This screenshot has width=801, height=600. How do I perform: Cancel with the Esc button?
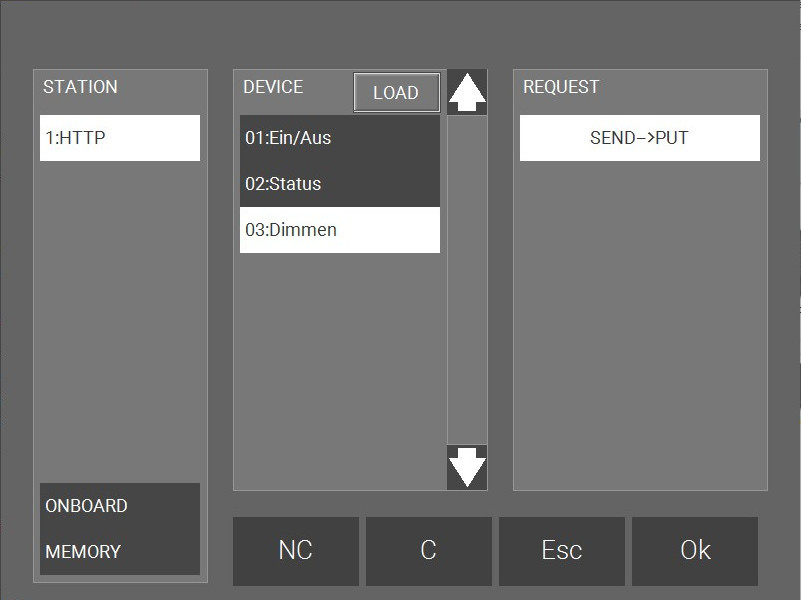point(561,551)
